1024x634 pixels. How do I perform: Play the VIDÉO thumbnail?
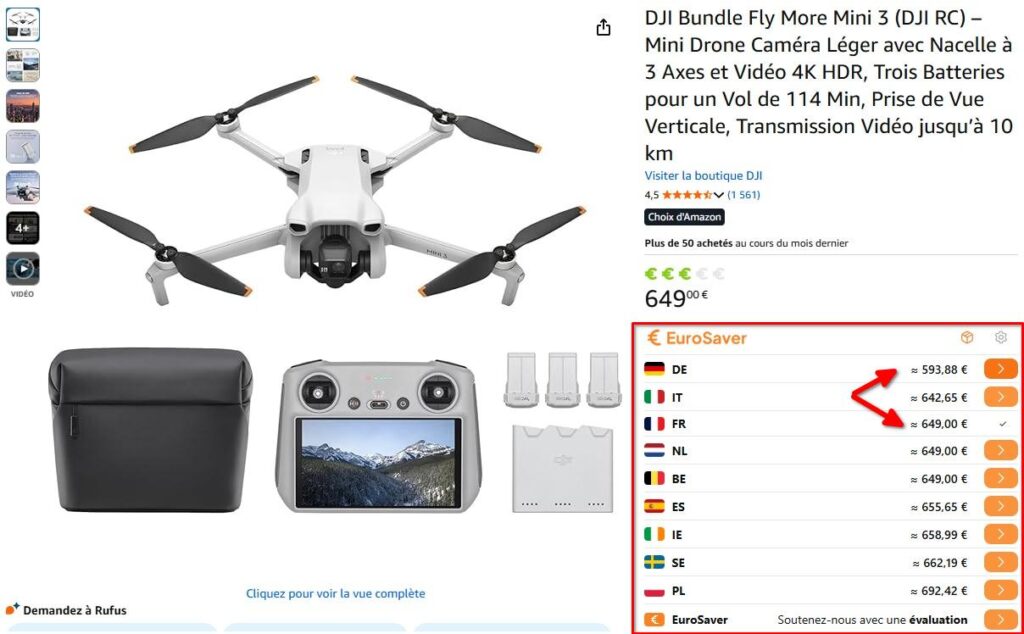23,269
